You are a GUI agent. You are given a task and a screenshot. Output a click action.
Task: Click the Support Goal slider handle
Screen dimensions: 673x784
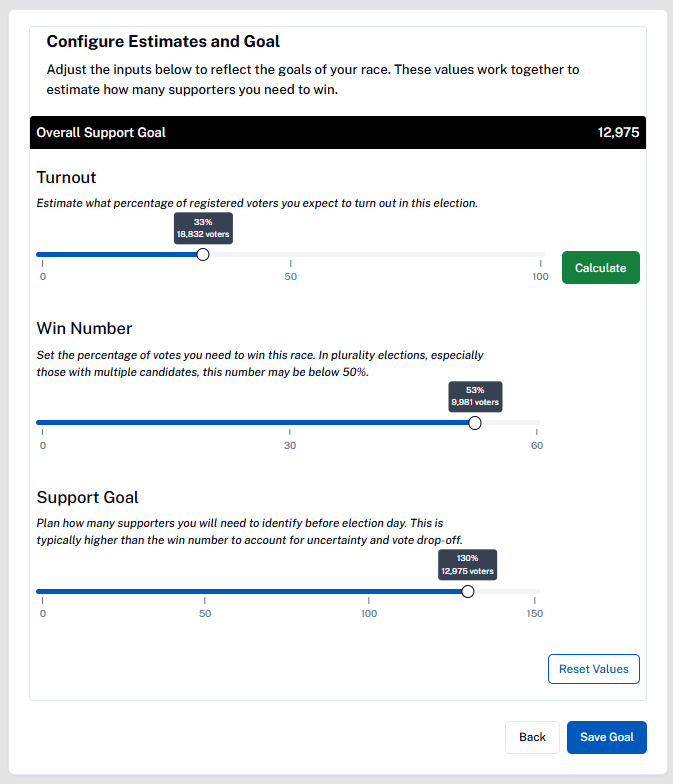point(468,592)
